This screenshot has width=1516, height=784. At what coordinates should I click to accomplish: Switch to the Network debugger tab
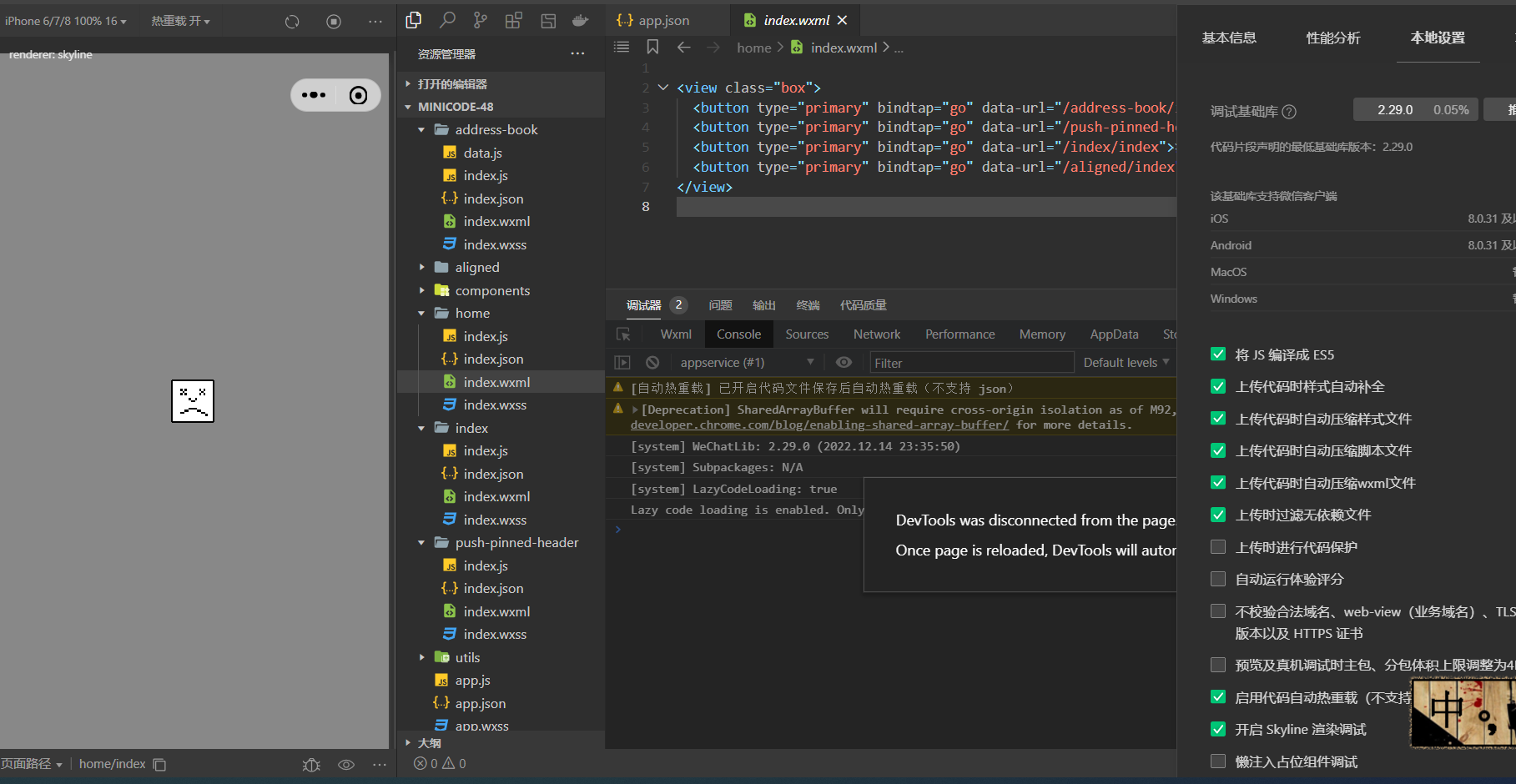coord(877,334)
